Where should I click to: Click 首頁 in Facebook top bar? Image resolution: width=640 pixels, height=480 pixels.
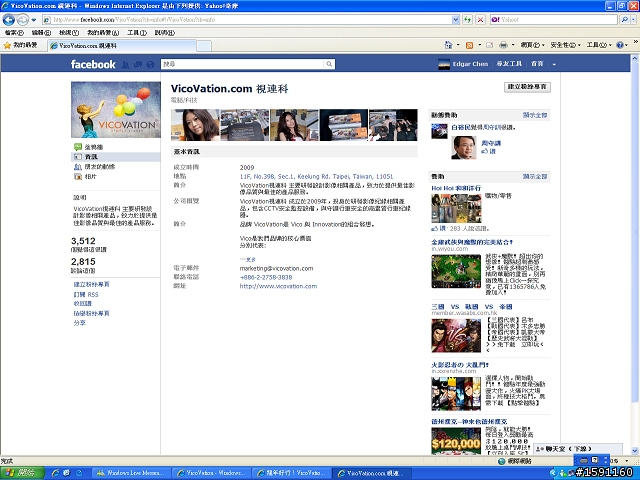(537, 64)
